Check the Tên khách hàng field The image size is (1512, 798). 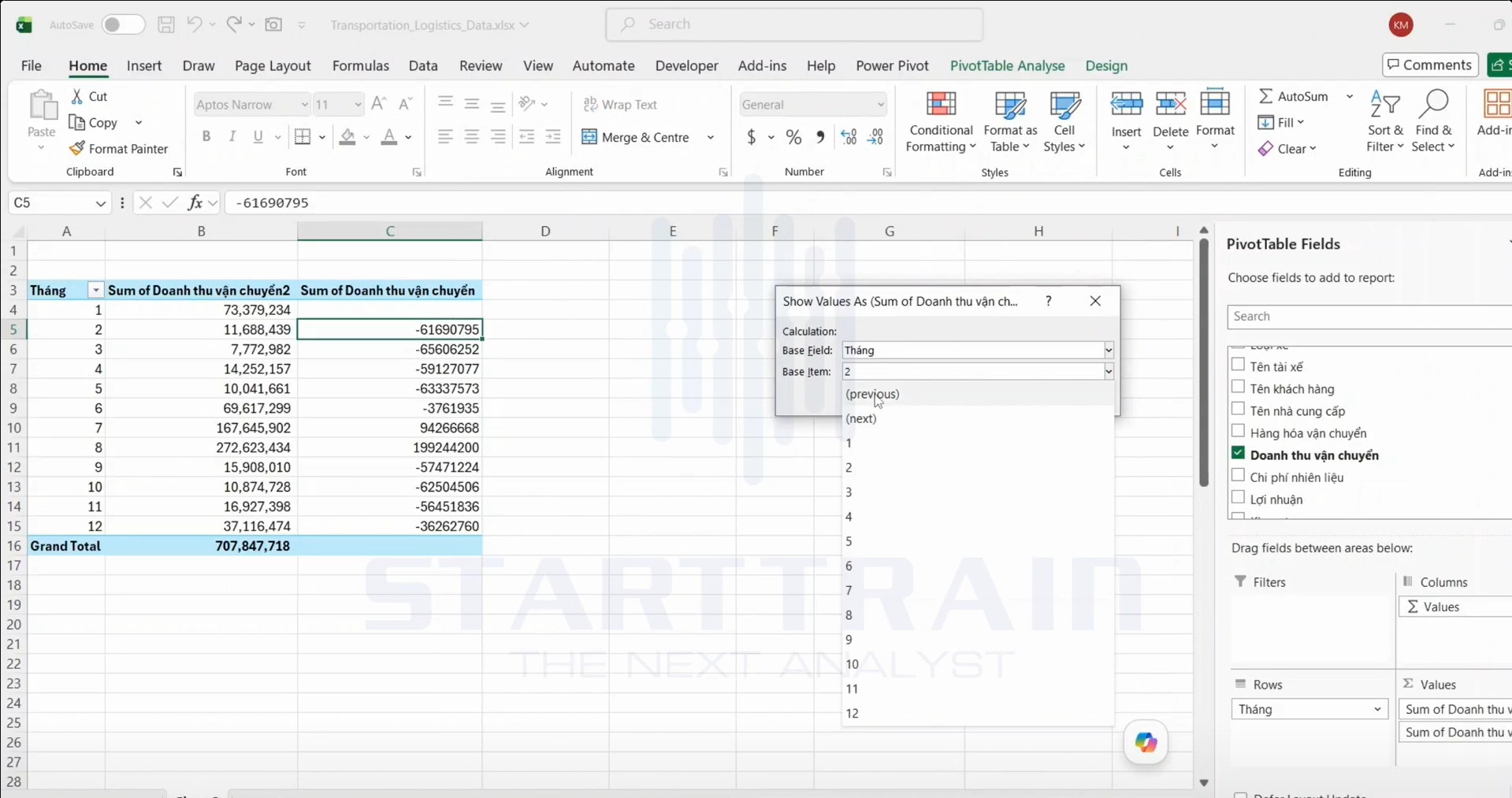(x=1239, y=387)
